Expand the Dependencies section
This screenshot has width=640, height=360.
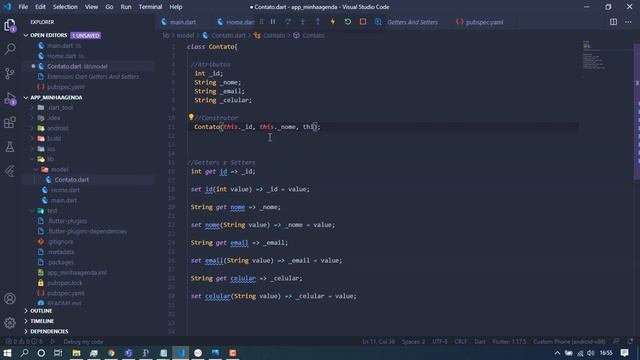pyautogui.click(x=49, y=331)
